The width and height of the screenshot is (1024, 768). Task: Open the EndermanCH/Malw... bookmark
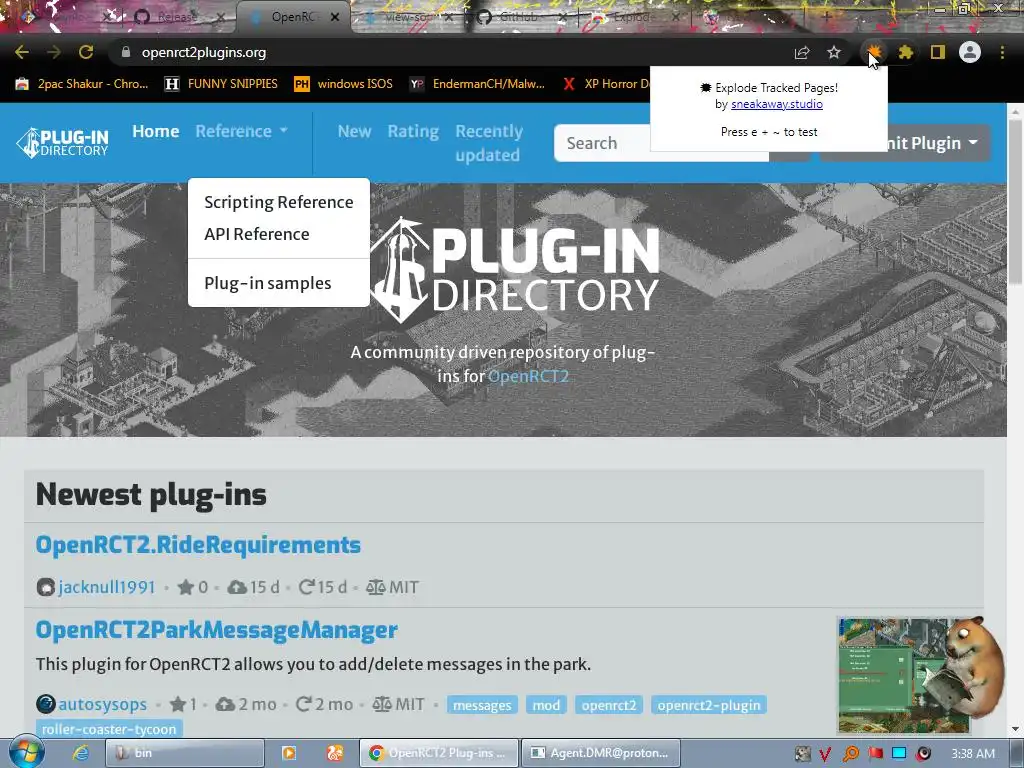coord(477,84)
